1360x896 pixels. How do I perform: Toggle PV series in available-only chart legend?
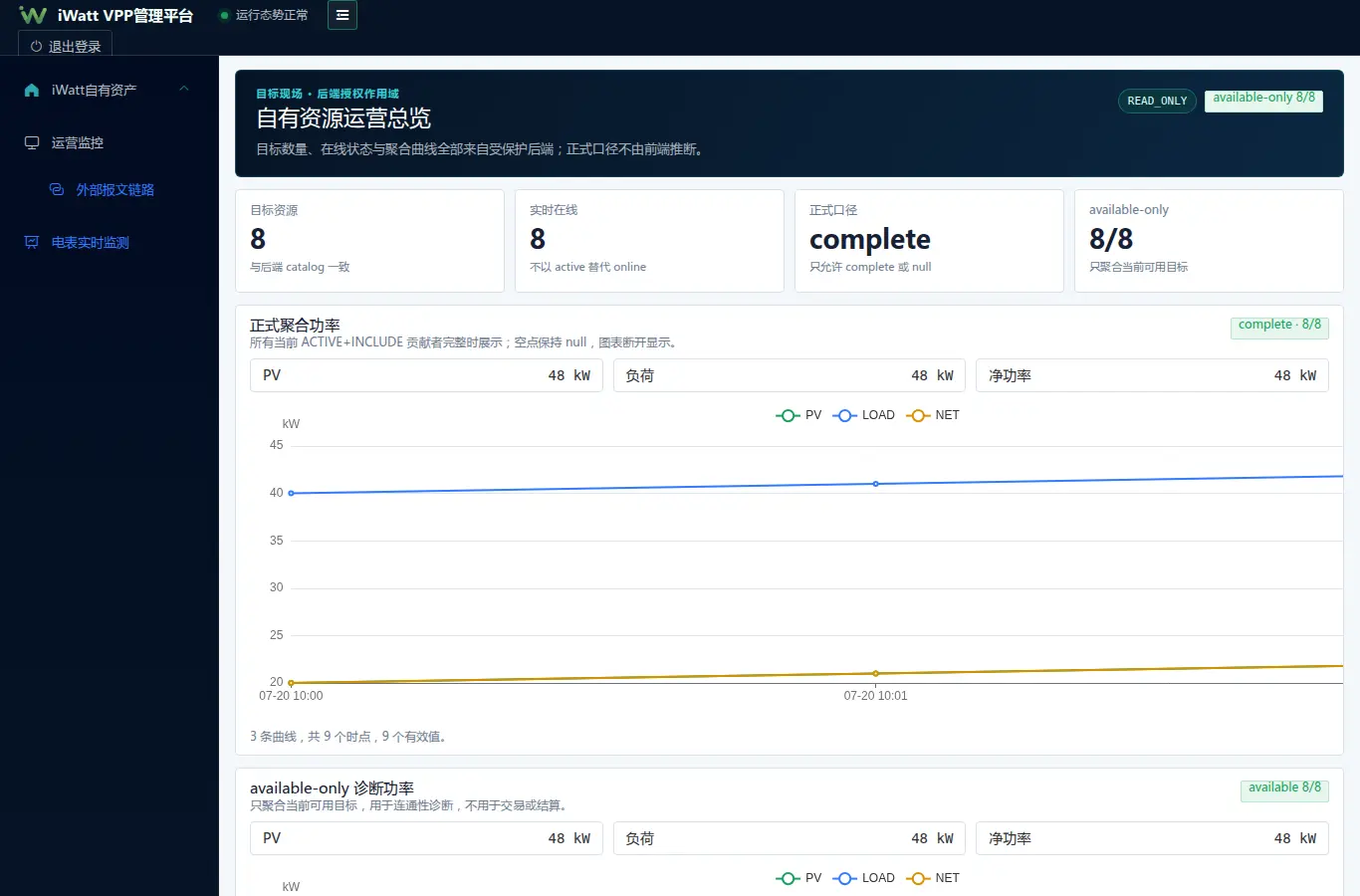798,878
